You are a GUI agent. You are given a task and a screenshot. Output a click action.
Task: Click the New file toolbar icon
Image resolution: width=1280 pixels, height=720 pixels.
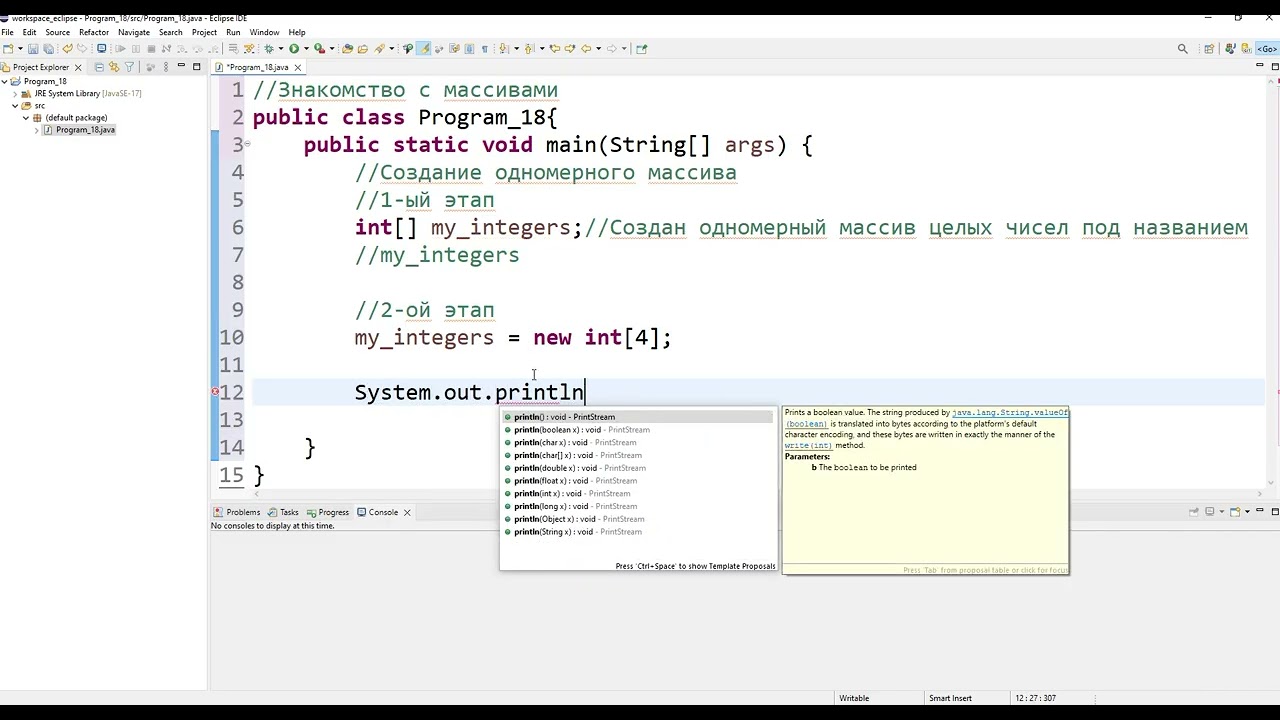point(8,48)
